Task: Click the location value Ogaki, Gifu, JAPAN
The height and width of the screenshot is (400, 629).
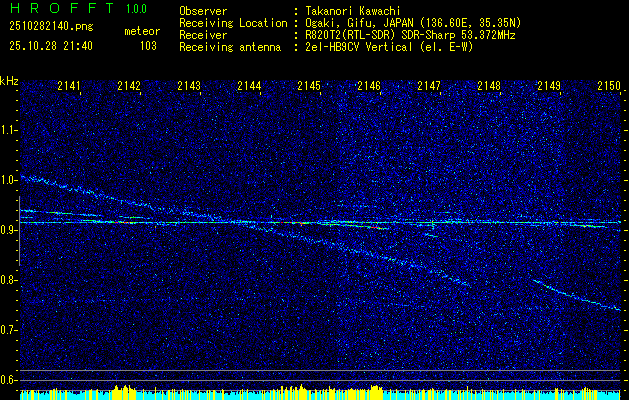Action: (359, 23)
